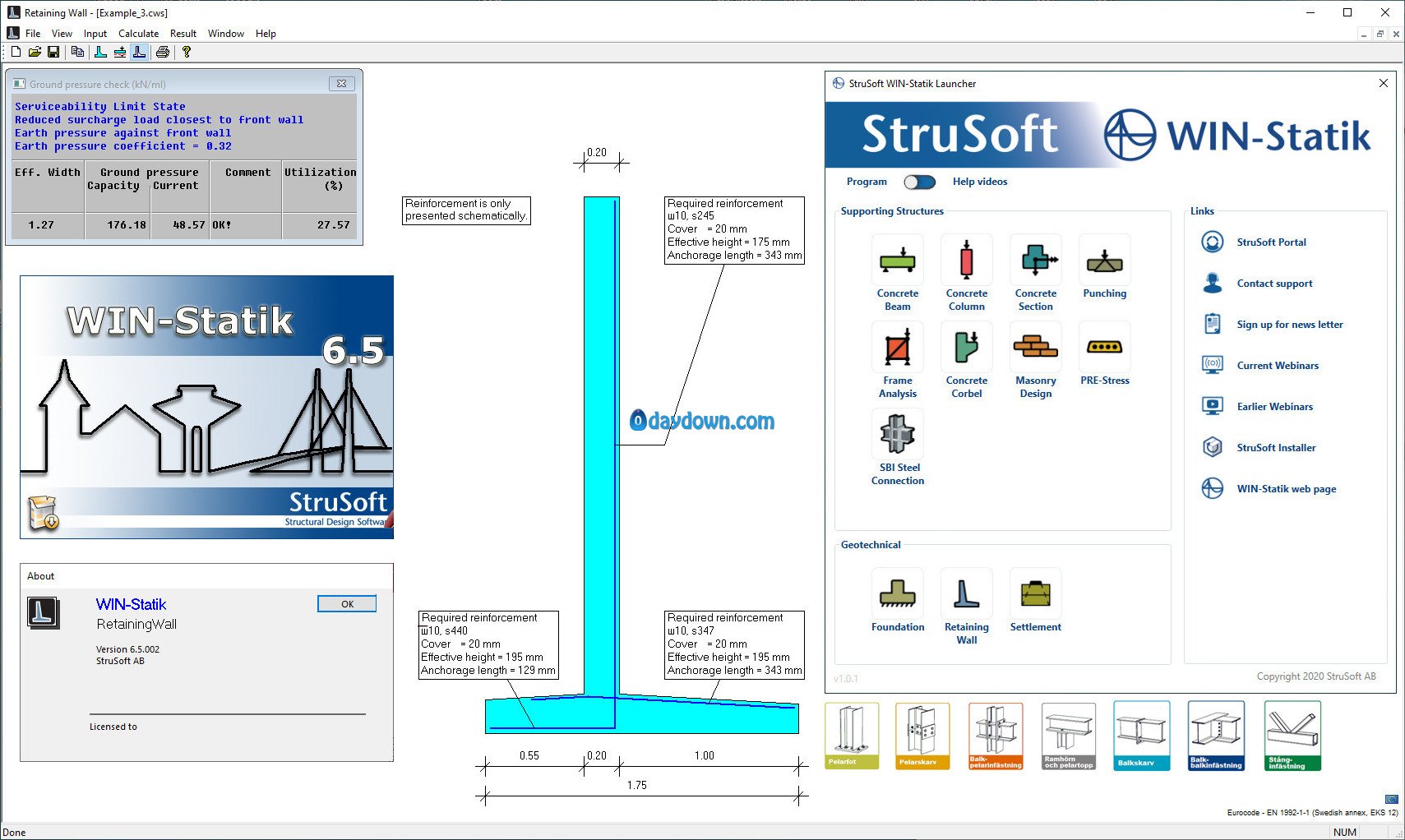Select the highlighted reinforcement wall toolbar icon
Screen dimensions: 1405x840
click(140, 52)
